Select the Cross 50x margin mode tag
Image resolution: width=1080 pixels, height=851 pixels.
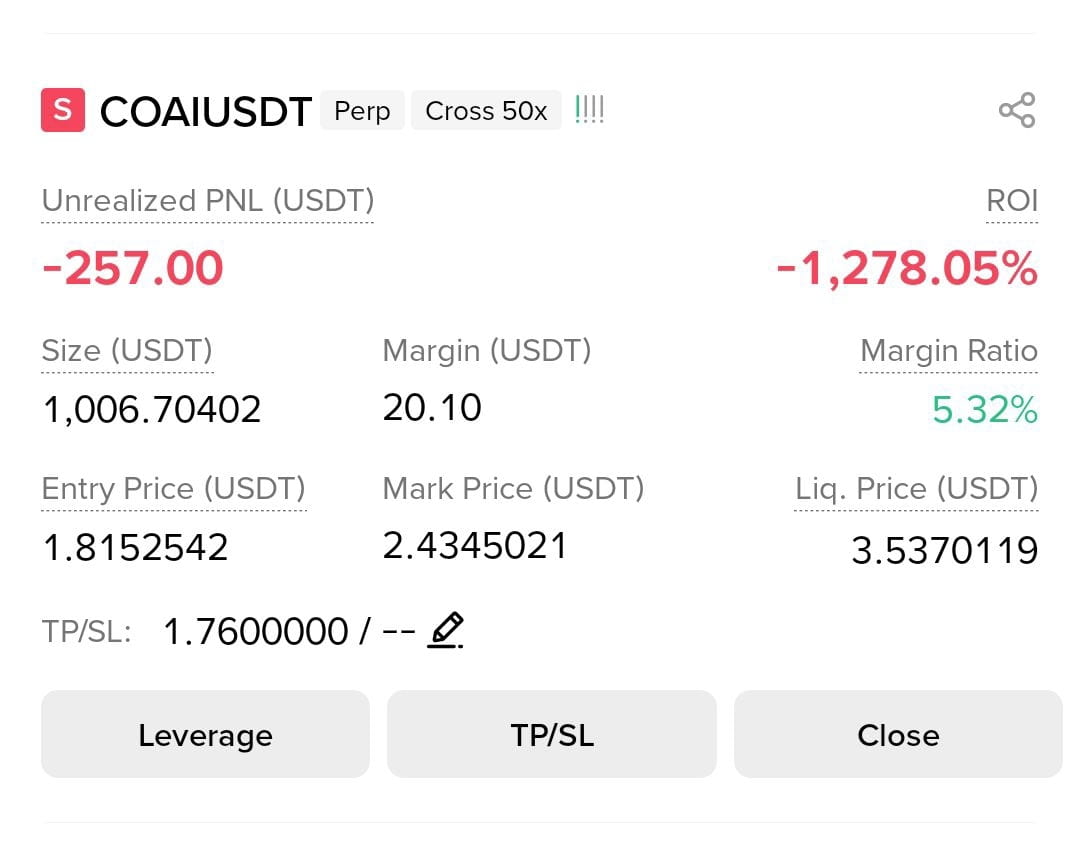486,110
